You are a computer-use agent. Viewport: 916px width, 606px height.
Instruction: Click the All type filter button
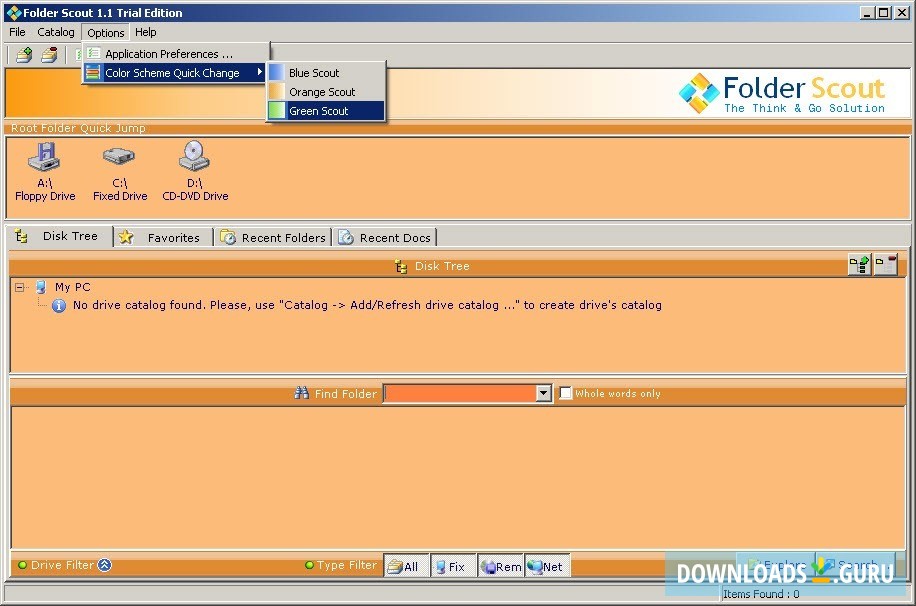tap(406, 566)
